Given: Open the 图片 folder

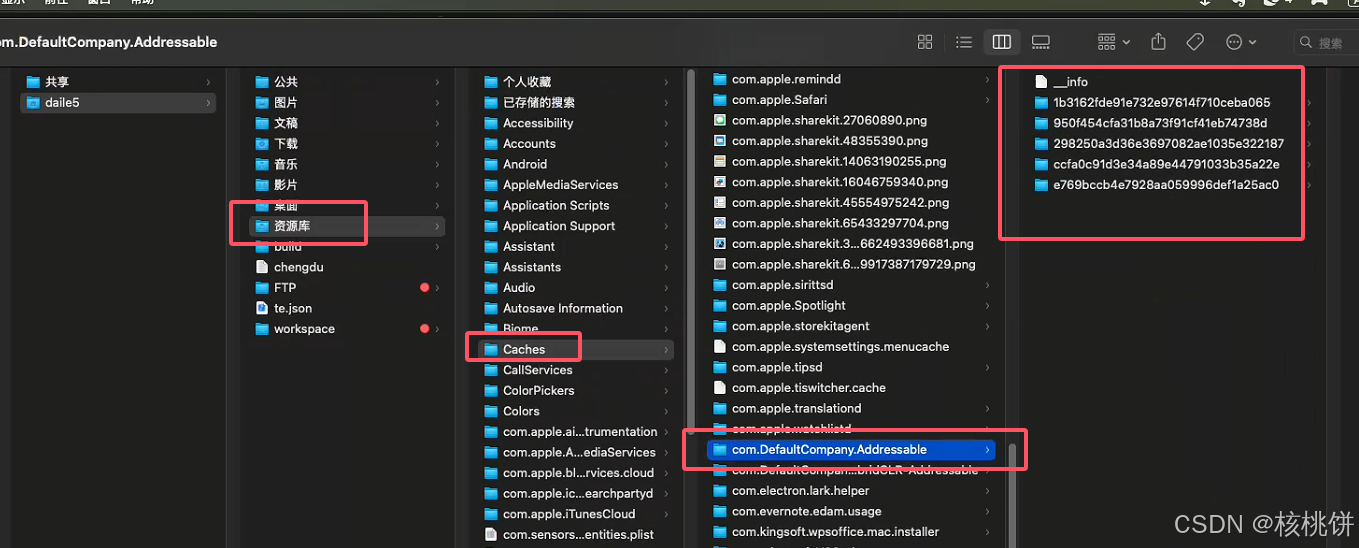Looking at the screenshot, I should tap(347, 102).
